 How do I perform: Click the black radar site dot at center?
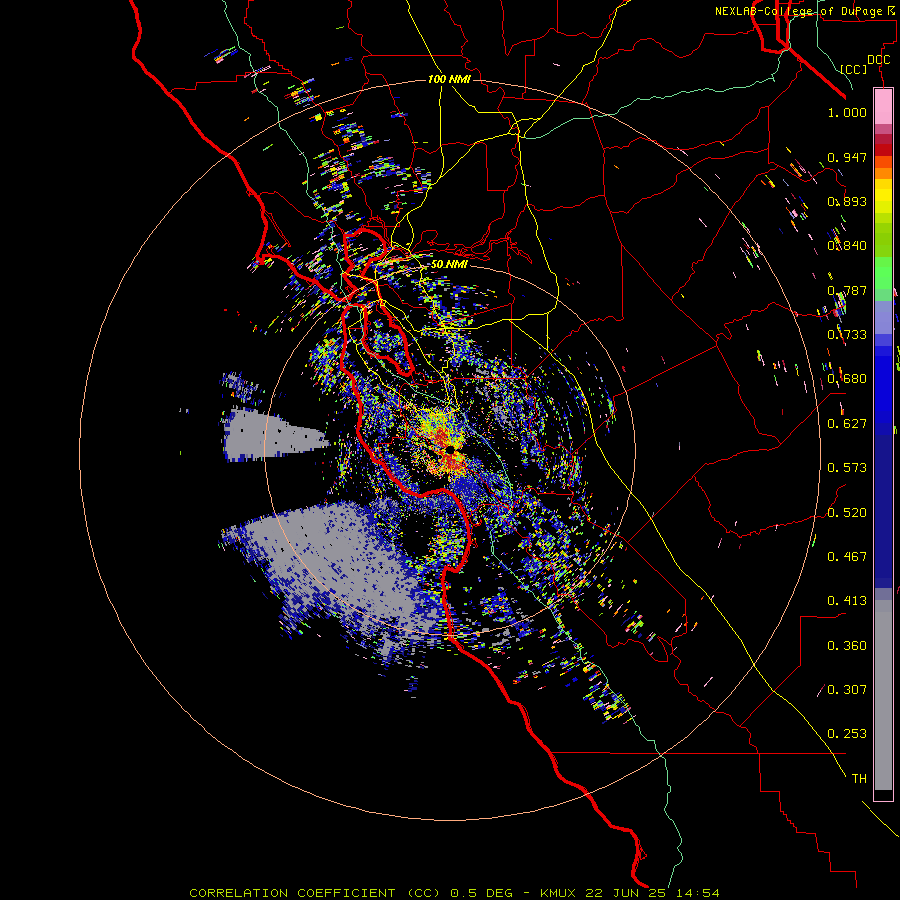click(x=450, y=450)
